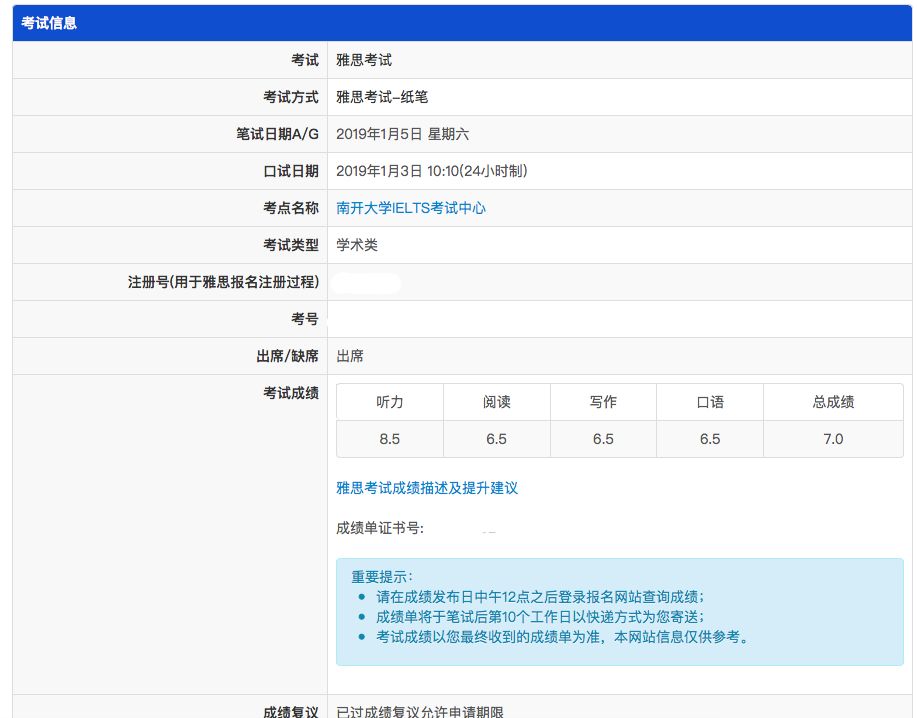
Task: Click the 阅读 column header
Action: pyautogui.click(x=497, y=402)
